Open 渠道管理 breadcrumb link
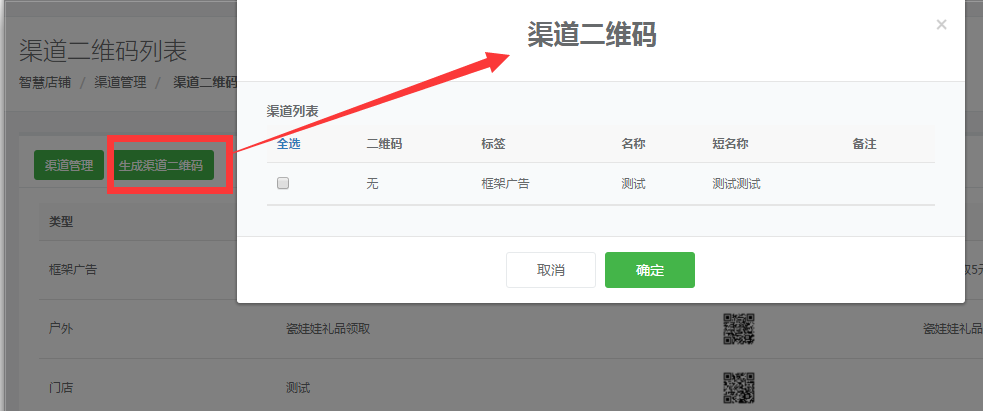The height and width of the screenshot is (411, 983). [x=120, y=82]
